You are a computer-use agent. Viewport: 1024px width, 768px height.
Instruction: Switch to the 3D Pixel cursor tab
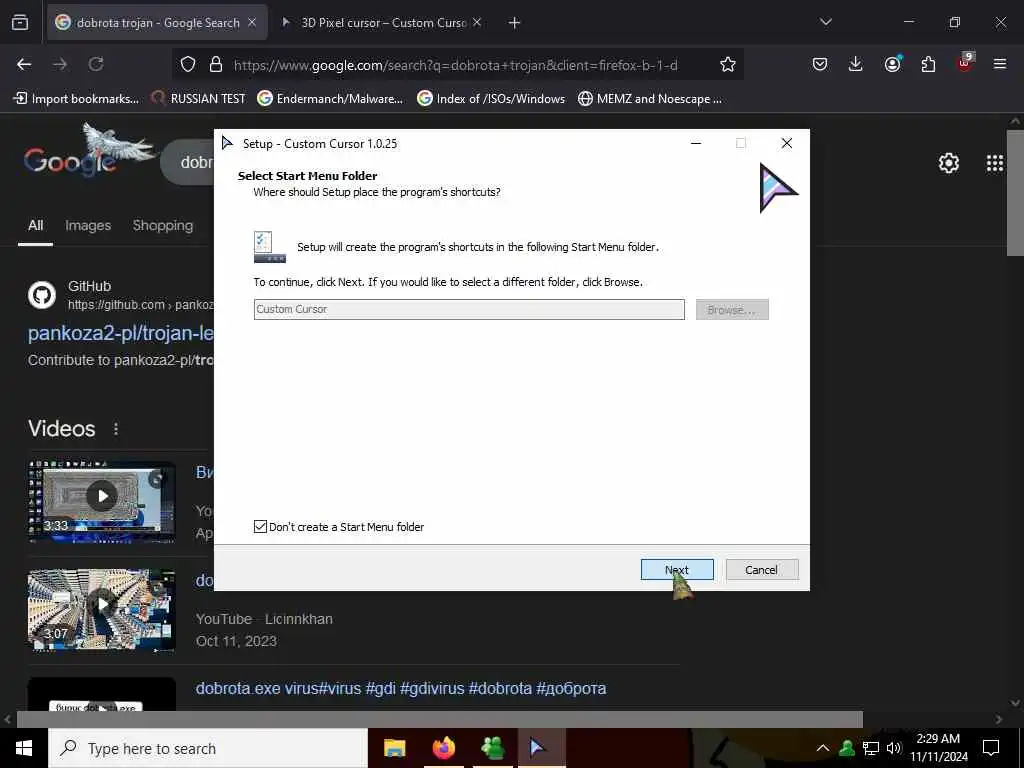point(383,23)
